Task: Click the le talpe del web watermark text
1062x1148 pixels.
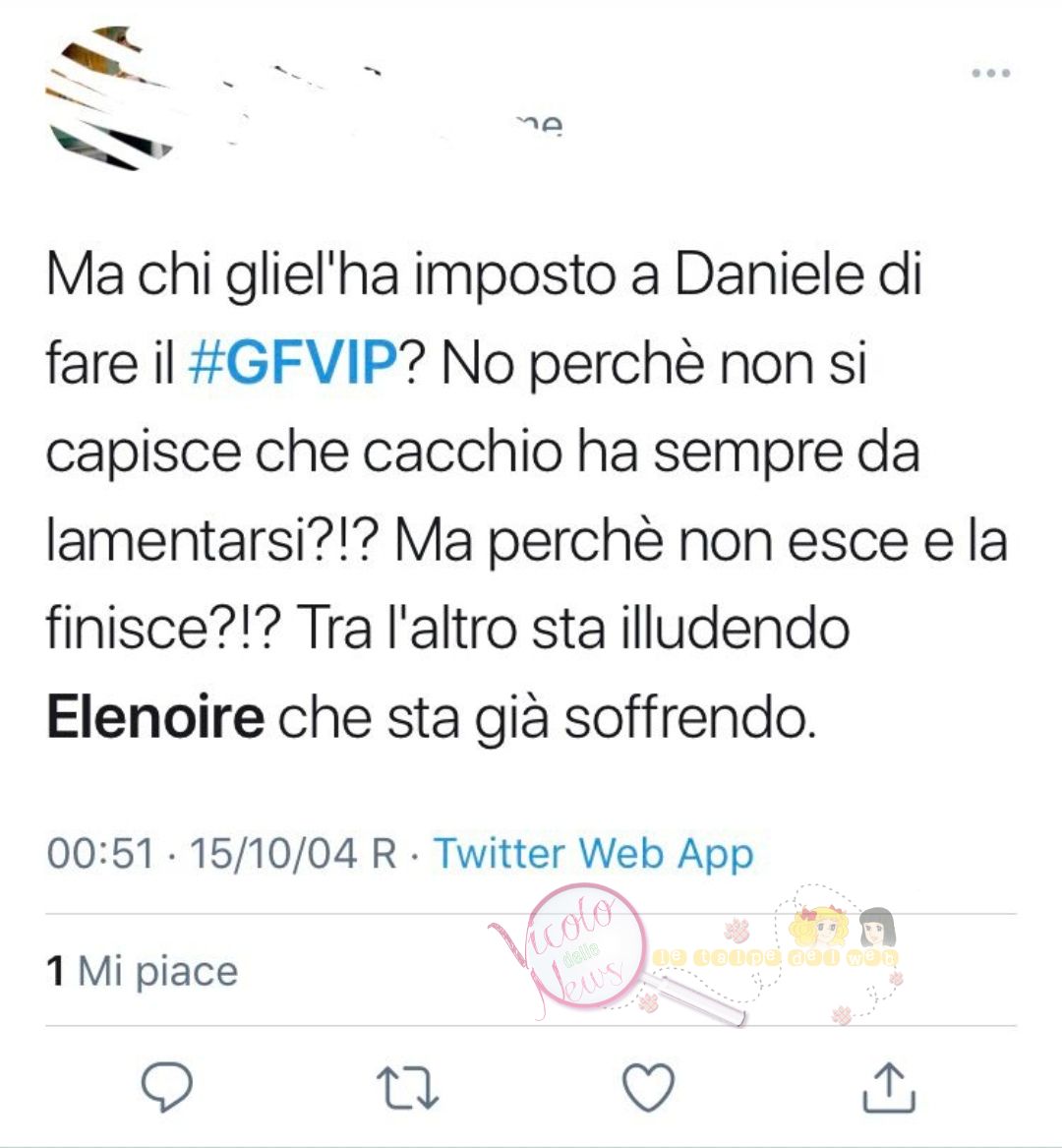Action: (x=776, y=957)
